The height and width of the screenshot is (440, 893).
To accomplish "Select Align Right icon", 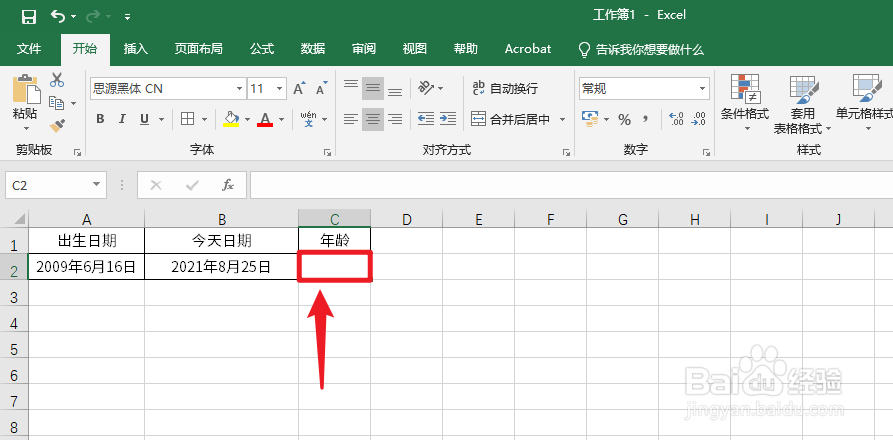I will [x=395, y=119].
